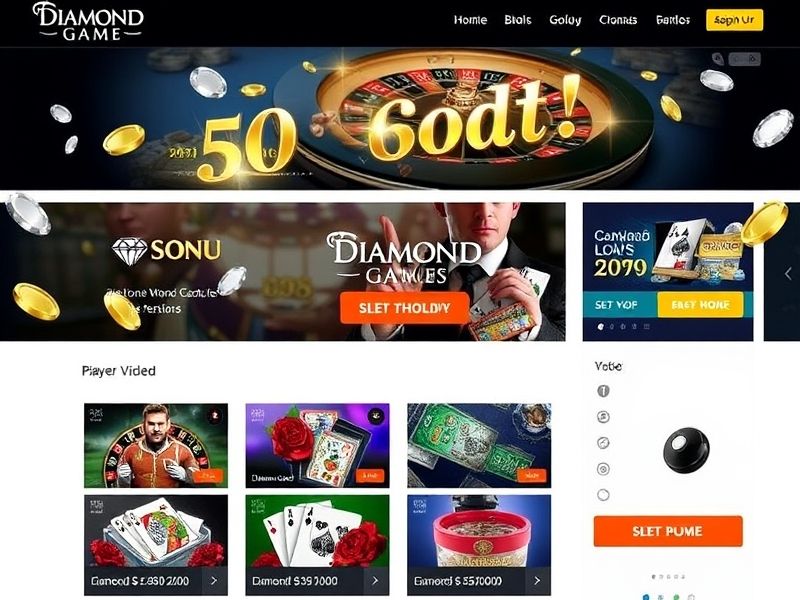Screen dimensions: 800x600
Task: Click the red badge on the roulette player thumbnail
Action: [215, 416]
